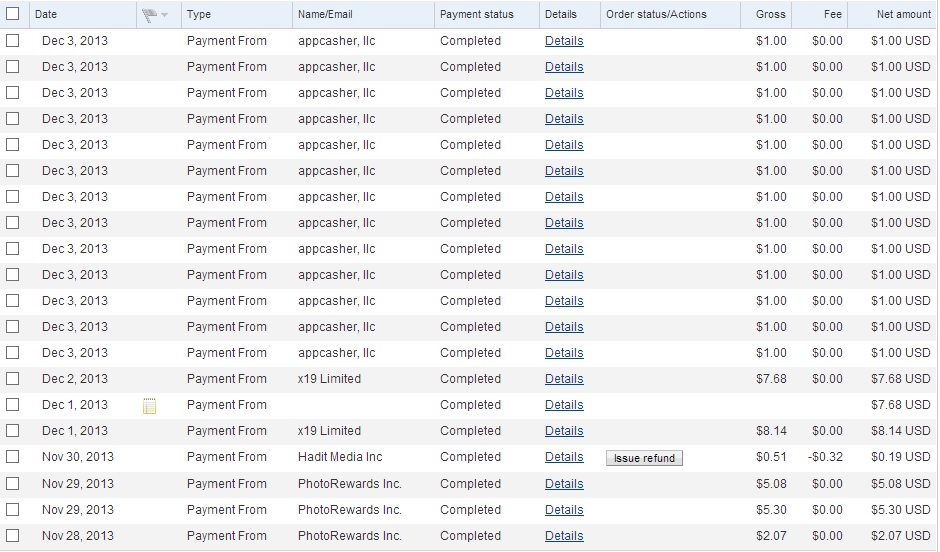Screen dimensions: 940x552
Task: Click Details for the $5.08 PhotoRewards payment
Action: point(564,484)
